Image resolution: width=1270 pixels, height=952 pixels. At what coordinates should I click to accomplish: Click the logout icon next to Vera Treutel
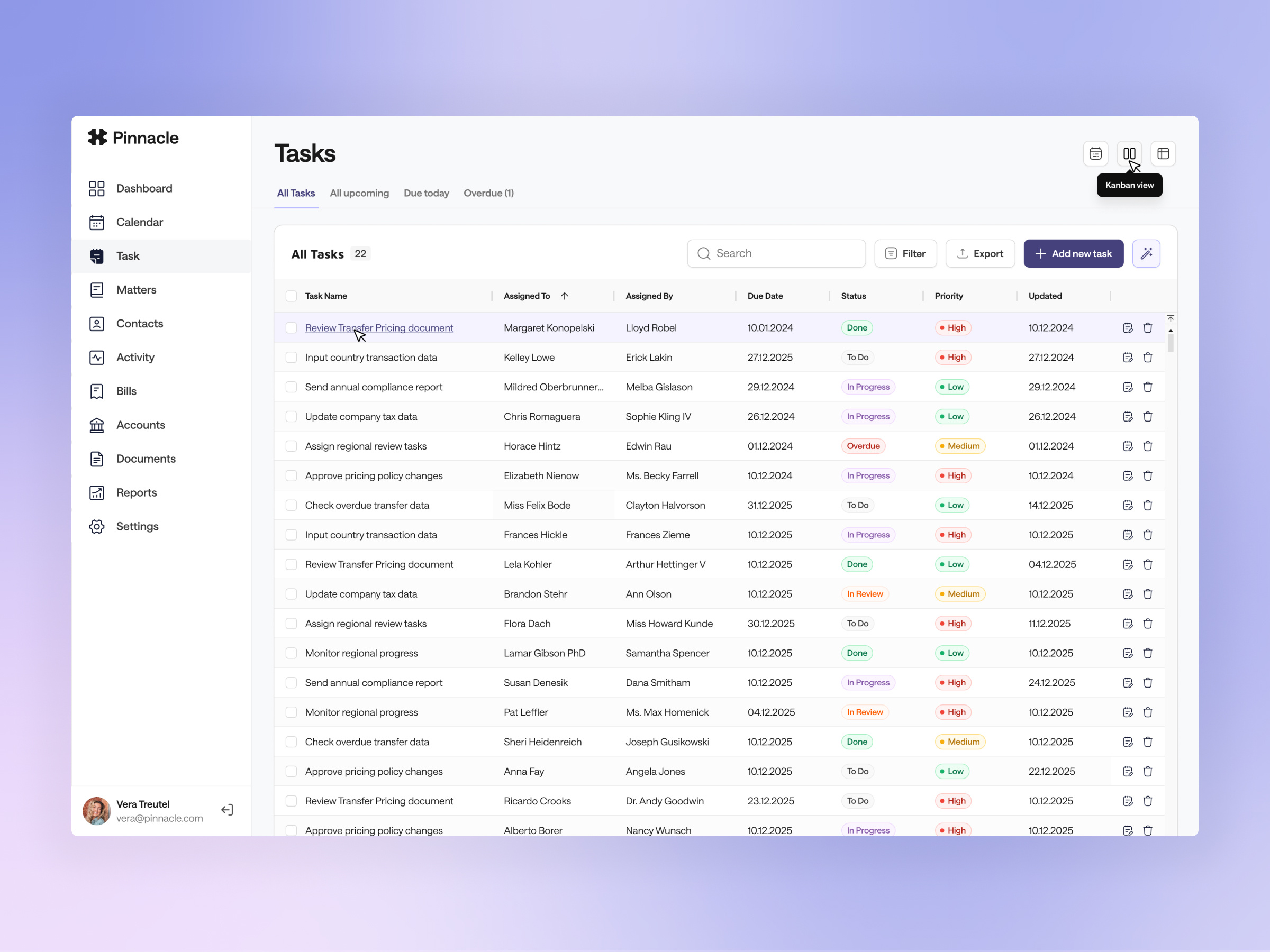coord(228,810)
